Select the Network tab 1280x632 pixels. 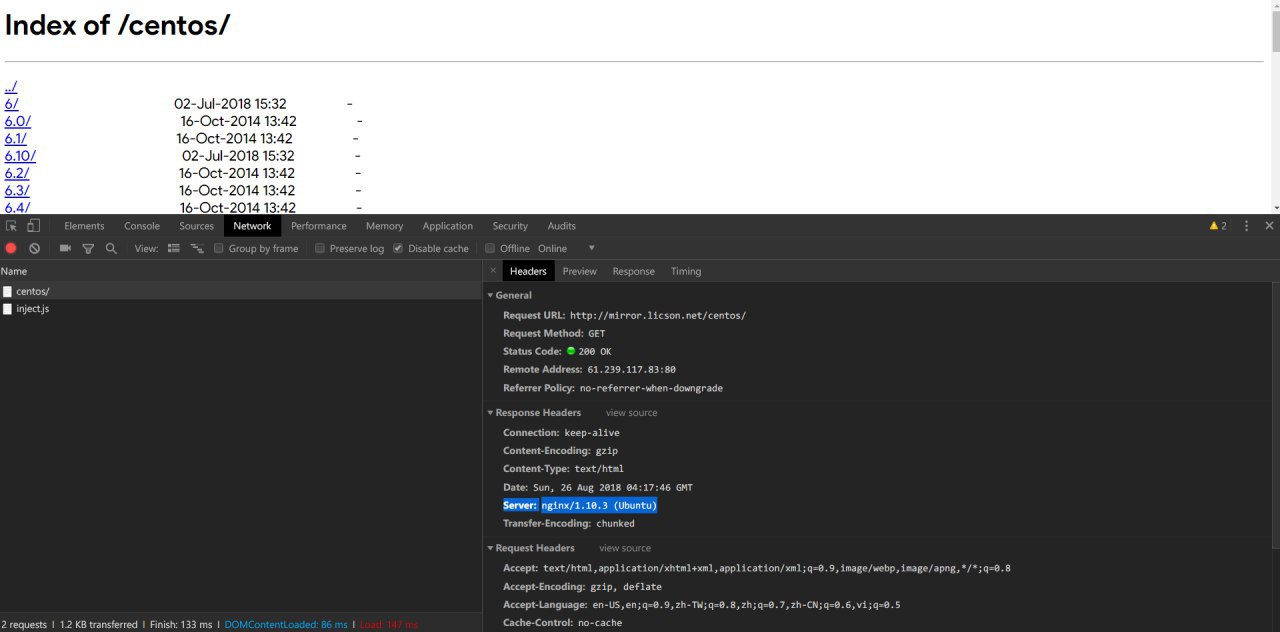click(252, 226)
